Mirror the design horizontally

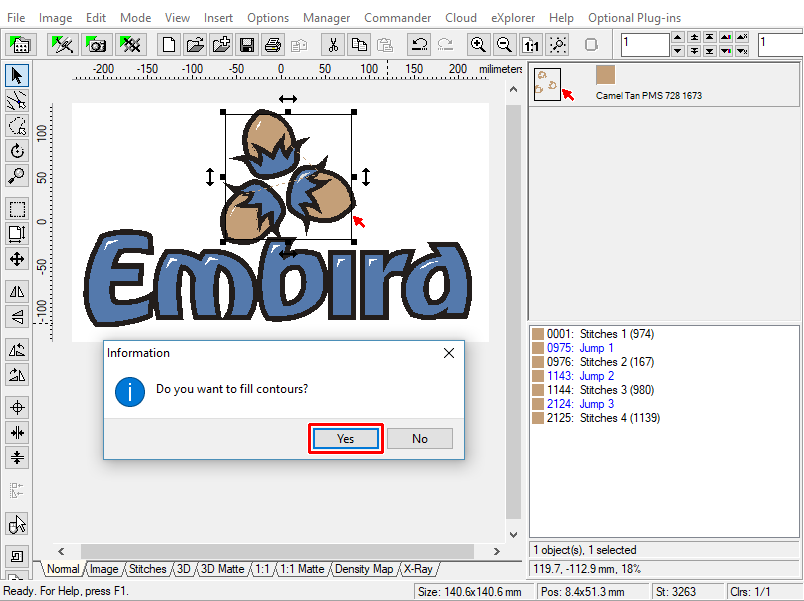coord(17,292)
